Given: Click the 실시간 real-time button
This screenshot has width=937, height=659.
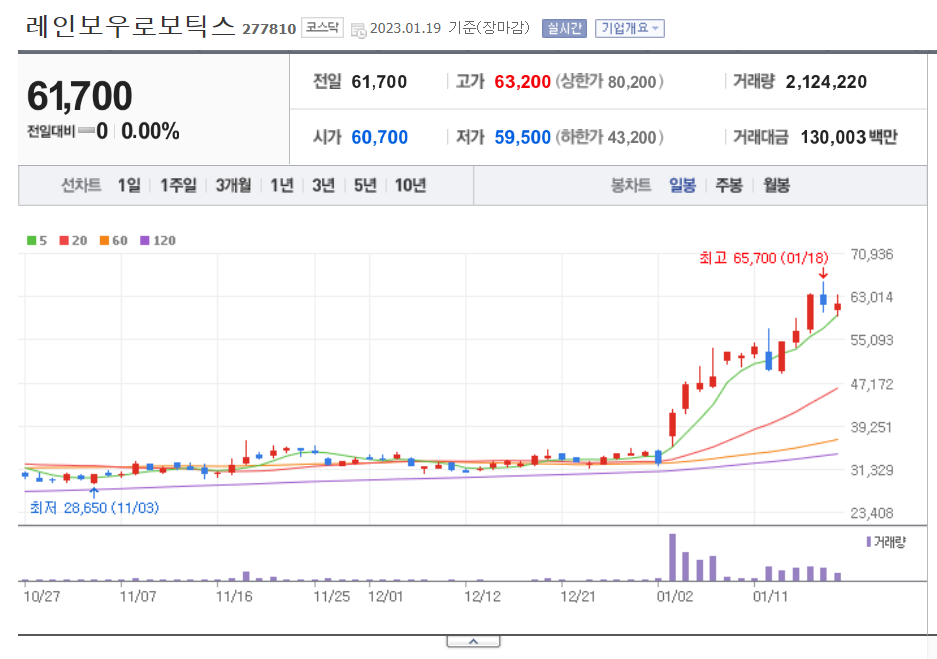Looking at the screenshot, I should click(x=564, y=28).
